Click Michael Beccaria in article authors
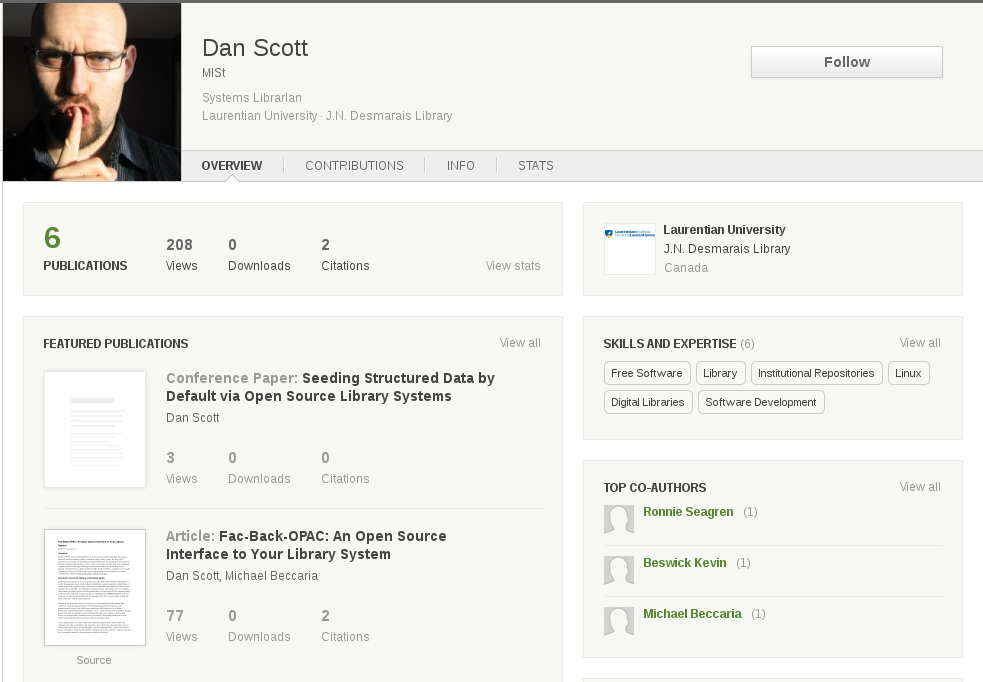This screenshot has height=682, width=983. pos(271,575)
